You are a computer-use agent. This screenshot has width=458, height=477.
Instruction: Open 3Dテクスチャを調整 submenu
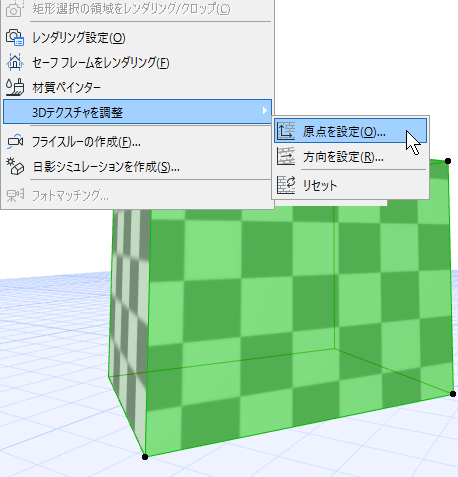[138, 112]
